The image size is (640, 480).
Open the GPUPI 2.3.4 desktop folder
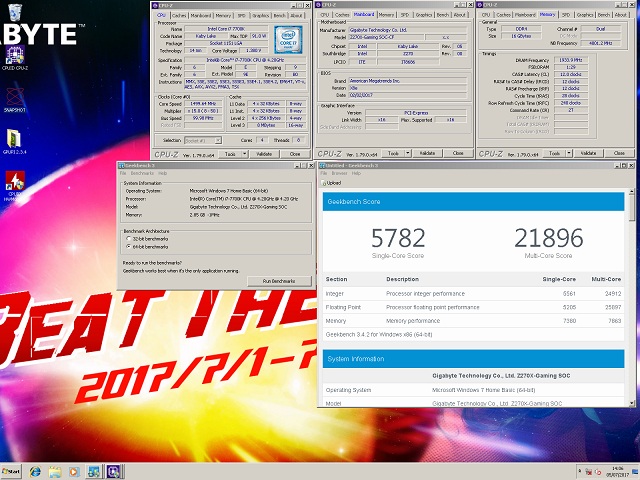(x=15, y=142)
